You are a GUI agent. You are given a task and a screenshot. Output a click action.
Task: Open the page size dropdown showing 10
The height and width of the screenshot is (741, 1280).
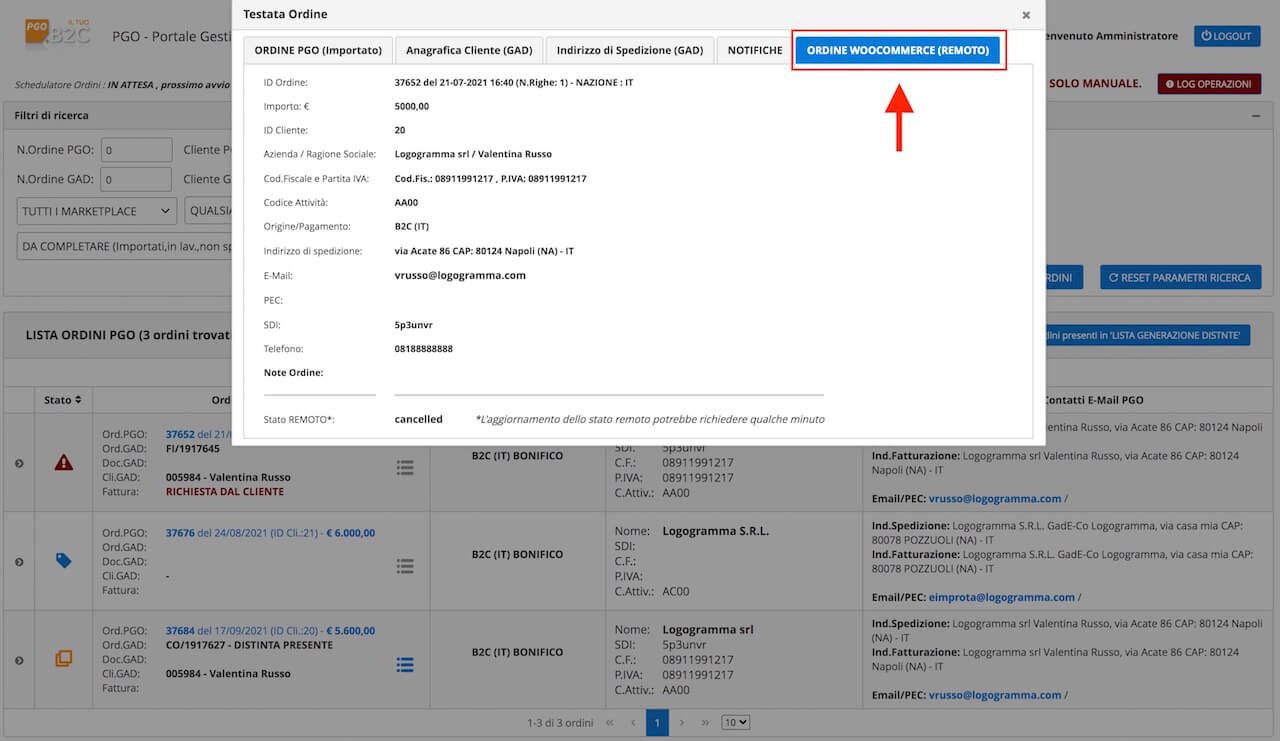[736, 722]
